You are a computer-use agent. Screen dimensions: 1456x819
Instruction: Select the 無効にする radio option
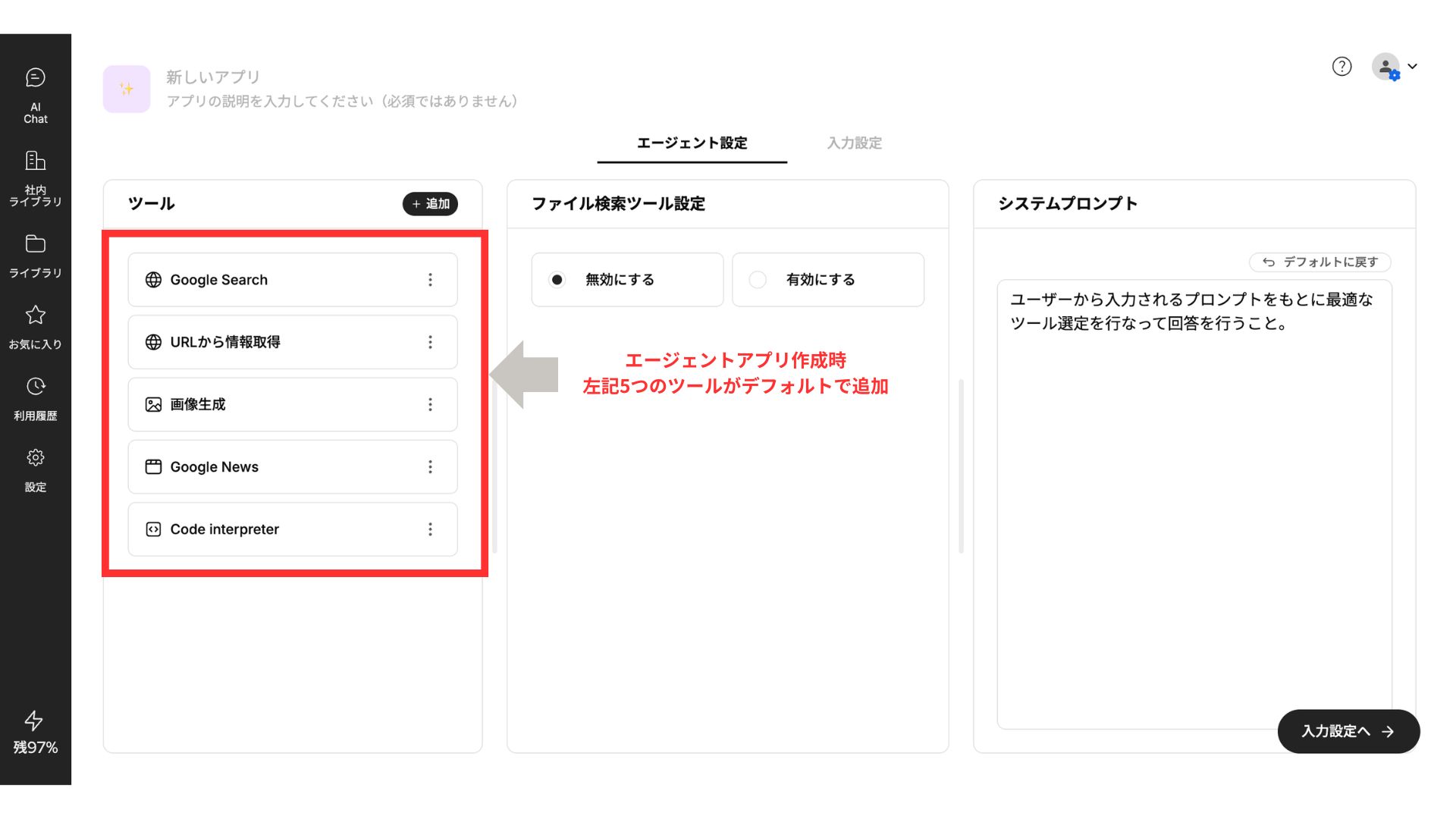coord(557,280)
